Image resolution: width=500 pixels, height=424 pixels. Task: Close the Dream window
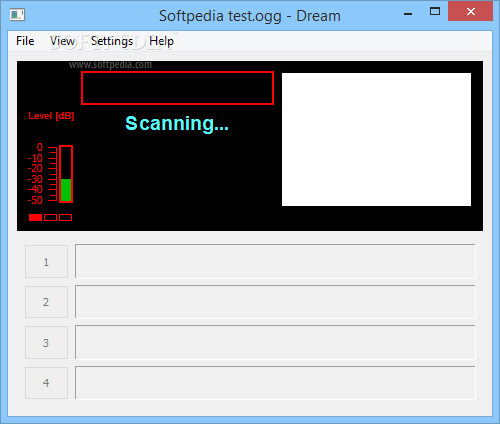471,12
